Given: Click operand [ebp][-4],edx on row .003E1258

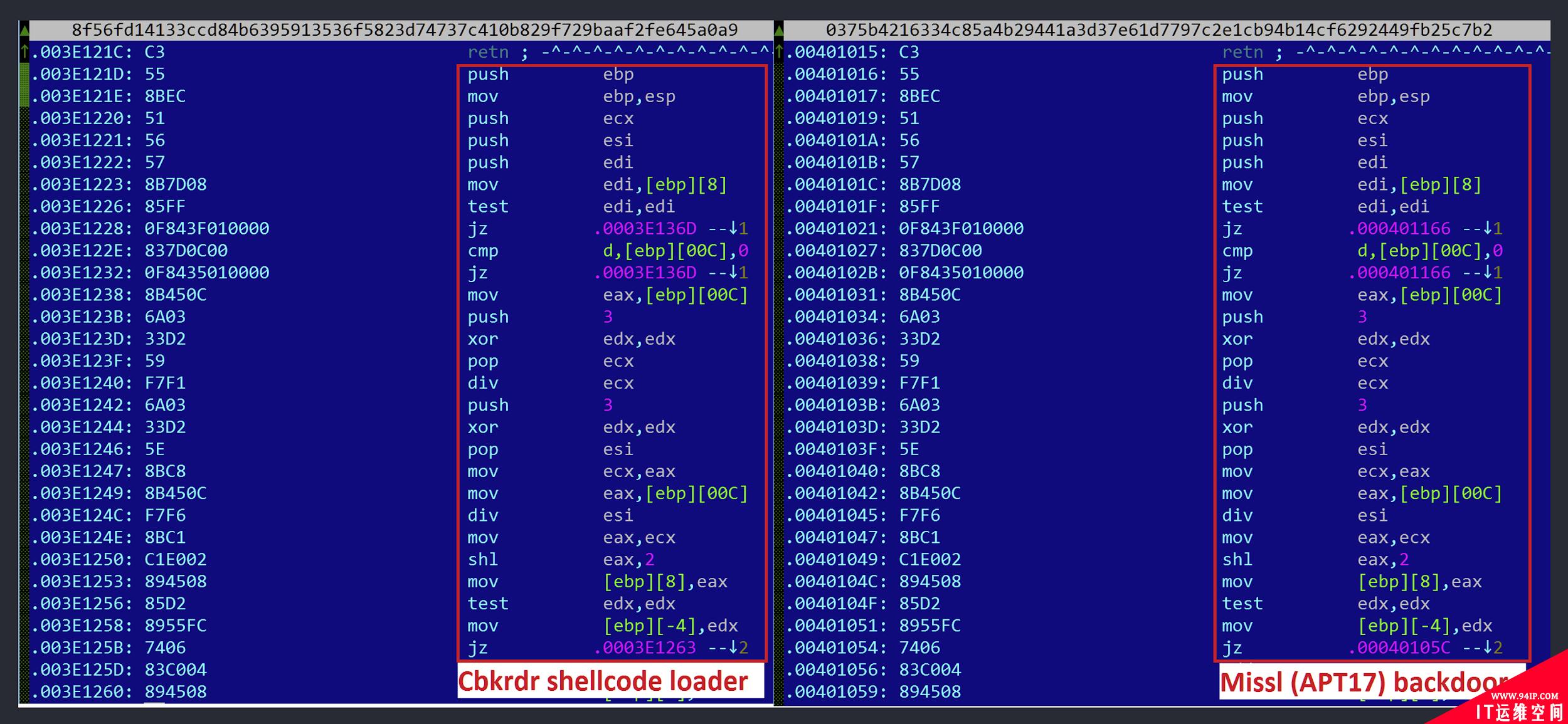Looking at the screenshot, I should [670, 626].
